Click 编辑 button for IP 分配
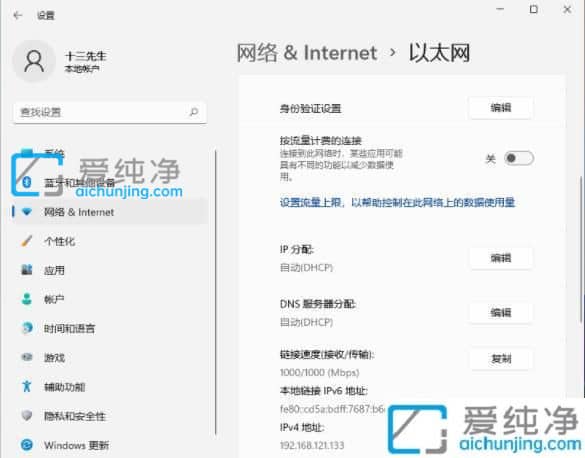Screen dimensions: 585x458 pyautogui.click(x=501, y=258)
